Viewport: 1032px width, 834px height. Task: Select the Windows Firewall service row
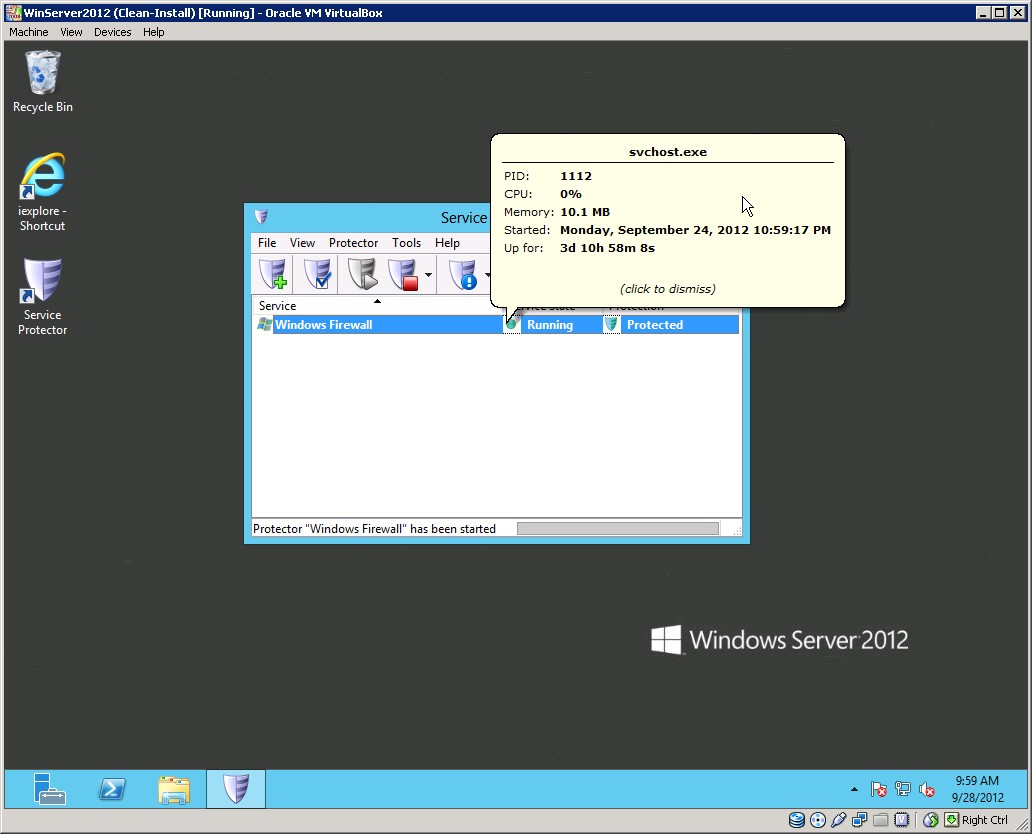tap(497, 325)
